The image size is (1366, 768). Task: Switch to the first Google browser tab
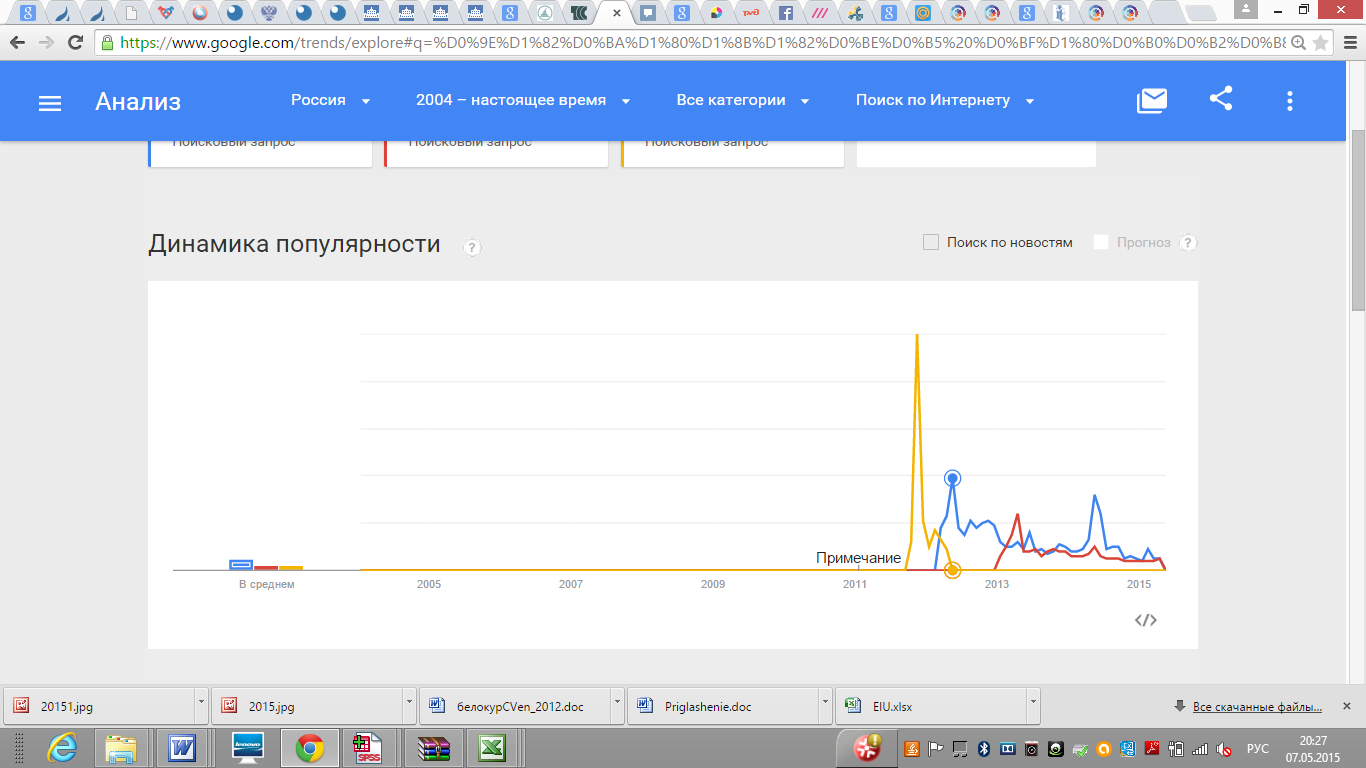tap(28, 14)
